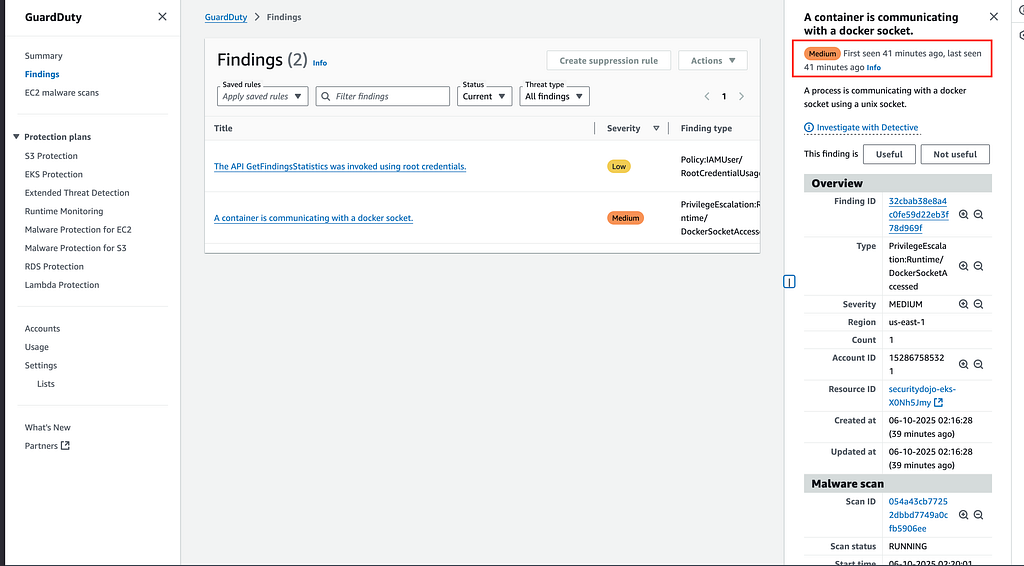The width and height of the screenshot is (1024, 566).
Task: Zoom in filter on Scan ID
Action: tap(963, 515)
